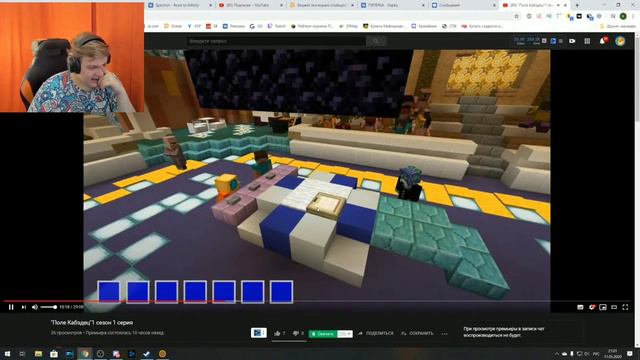
Task: Open Microsoft Store from the taskbar
Action: pyautogui.click(x=54, y=353)
